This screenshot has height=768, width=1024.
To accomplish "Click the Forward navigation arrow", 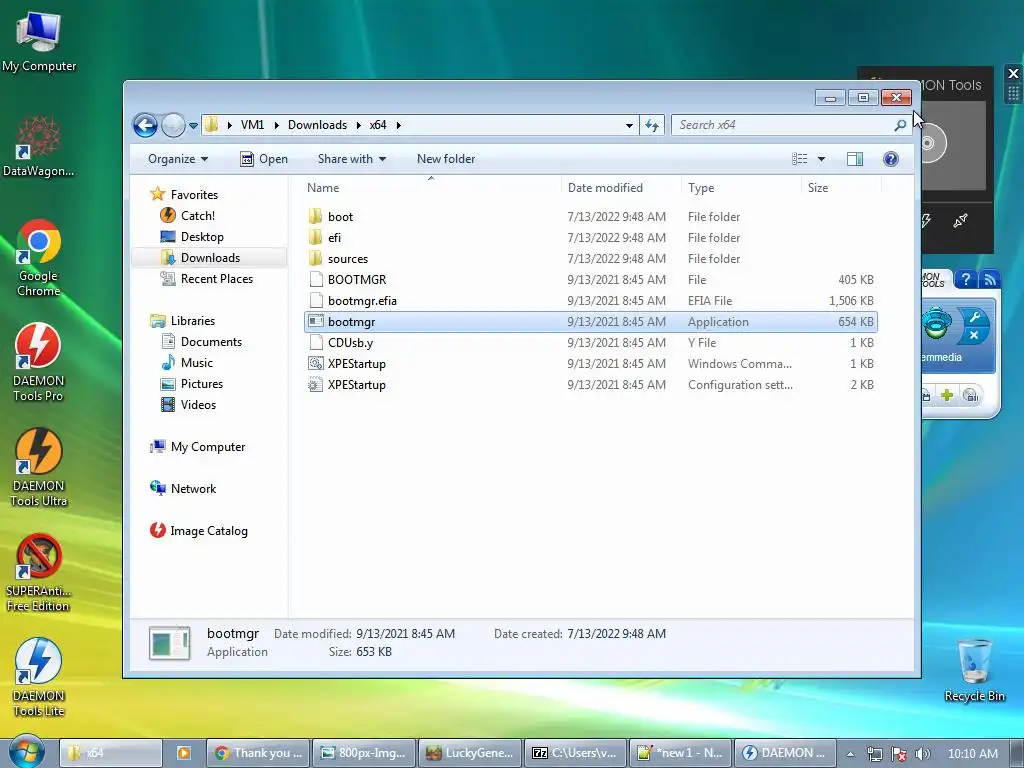I will click(x=173, y=125).
